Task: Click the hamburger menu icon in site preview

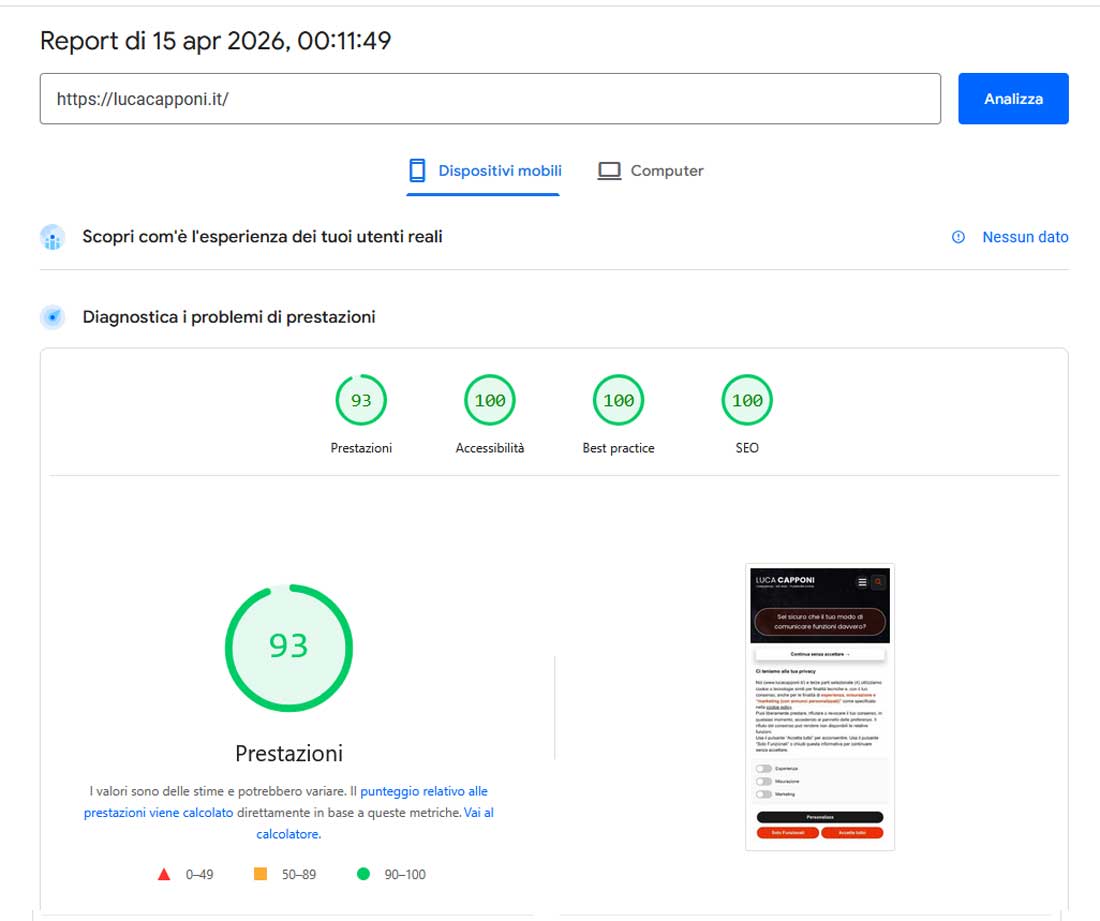Action: 862,582
